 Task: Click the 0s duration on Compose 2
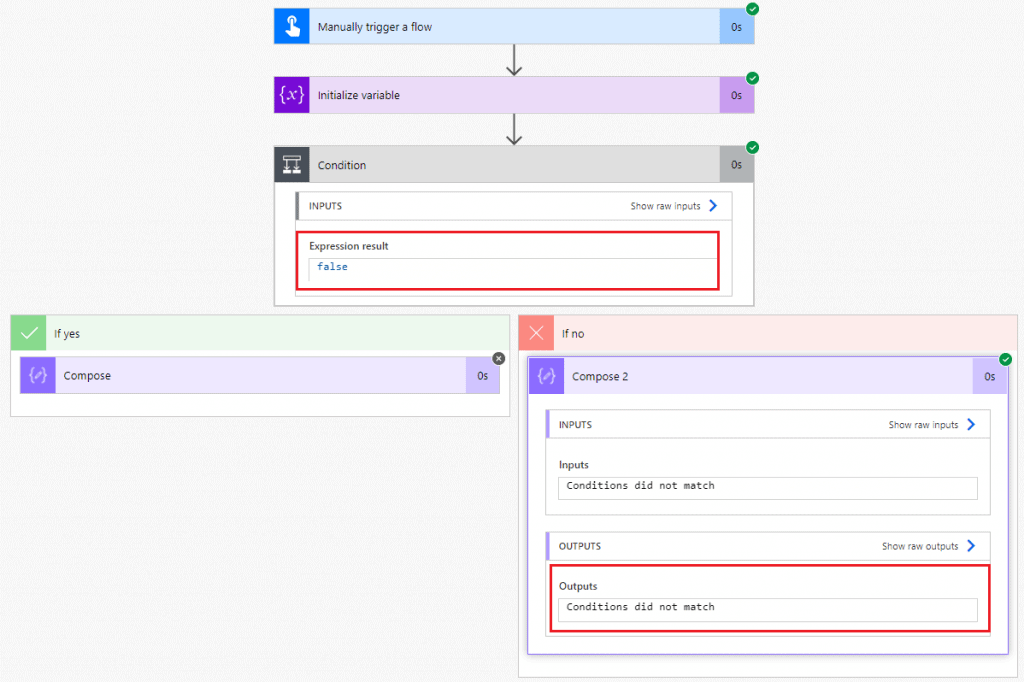pos(989,376)
